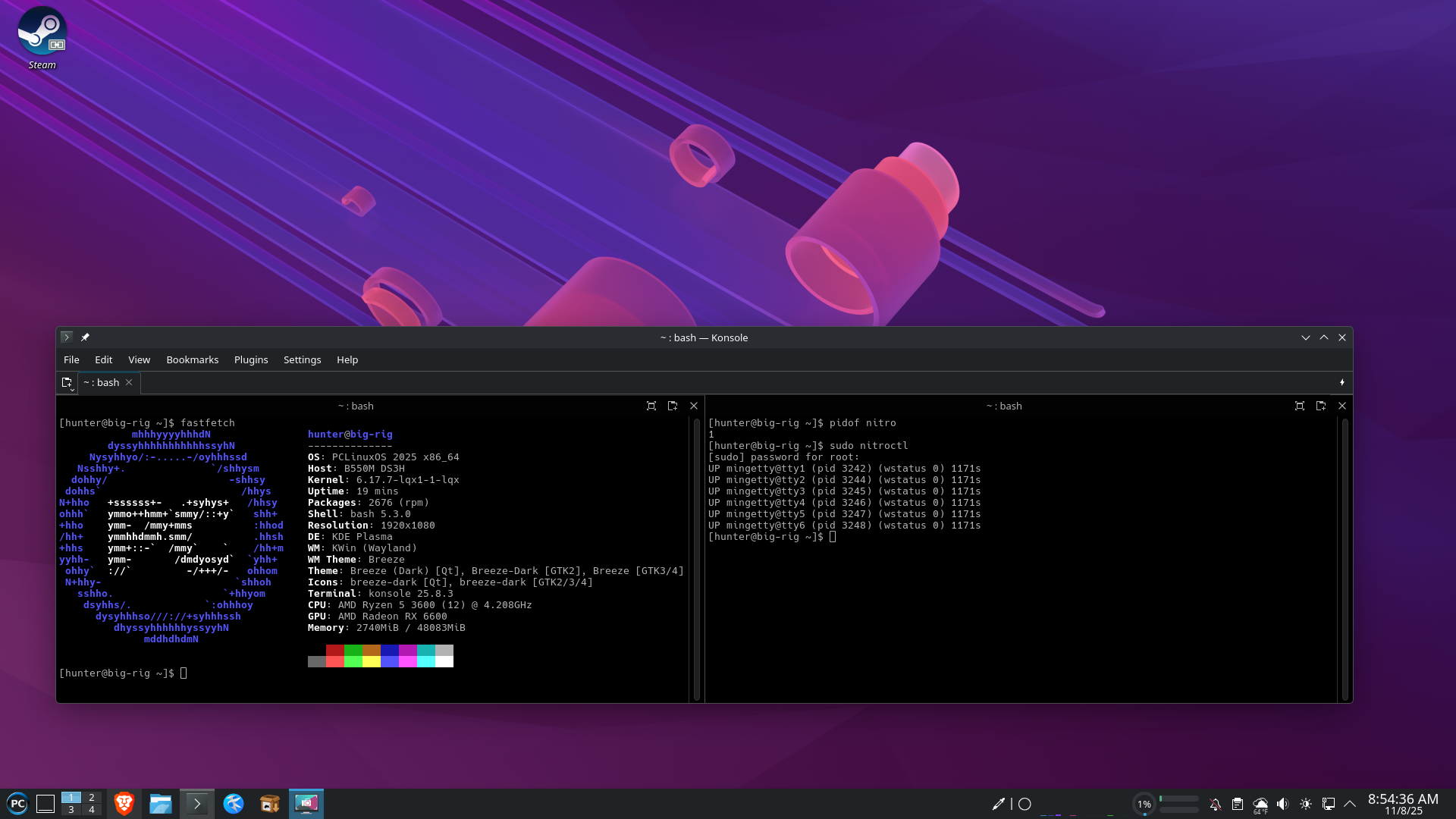This screenshot has height=819, width=1456.
Task: Click the clock to show the calendar
Action: [x=1402, y=804]
